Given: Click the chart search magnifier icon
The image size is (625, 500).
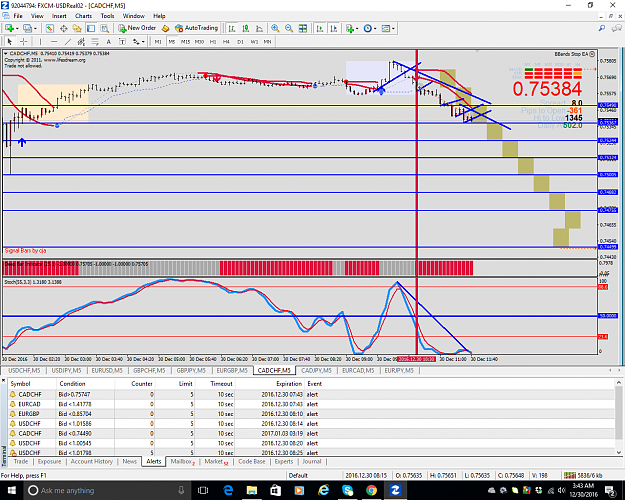Looking at the screenshot, I should click(602, 28).
